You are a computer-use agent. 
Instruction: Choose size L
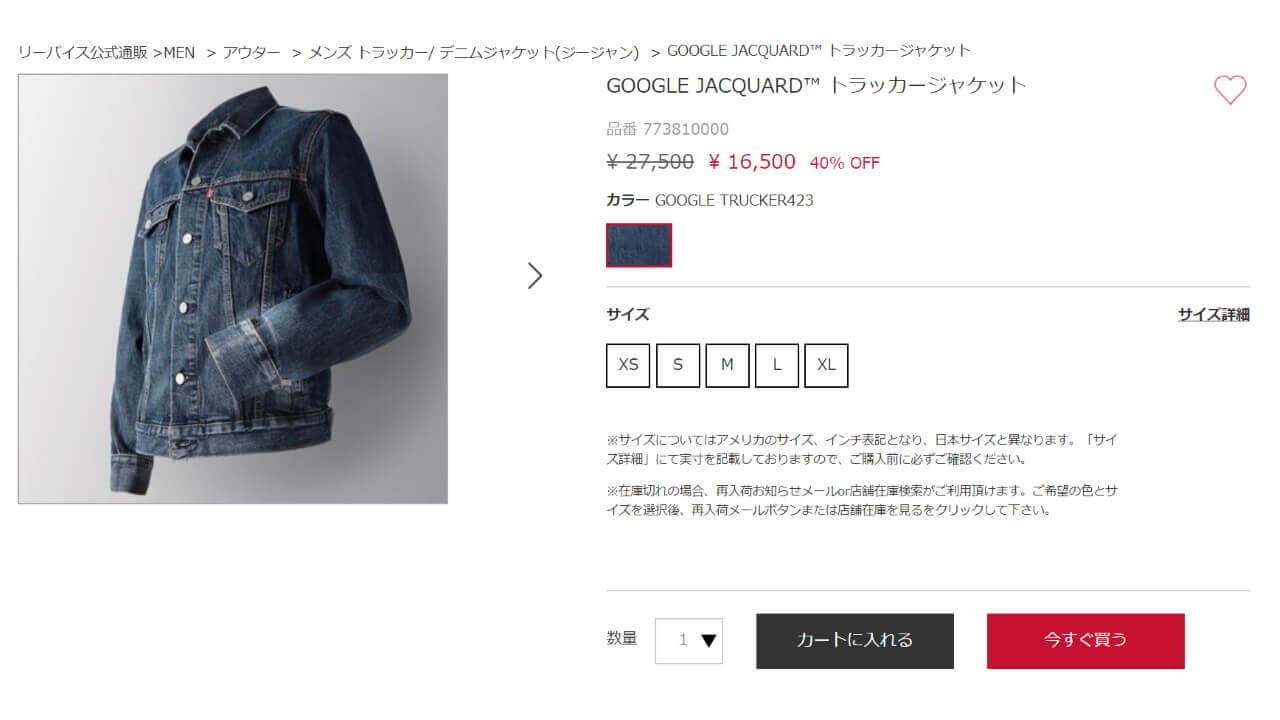[777, 365]
